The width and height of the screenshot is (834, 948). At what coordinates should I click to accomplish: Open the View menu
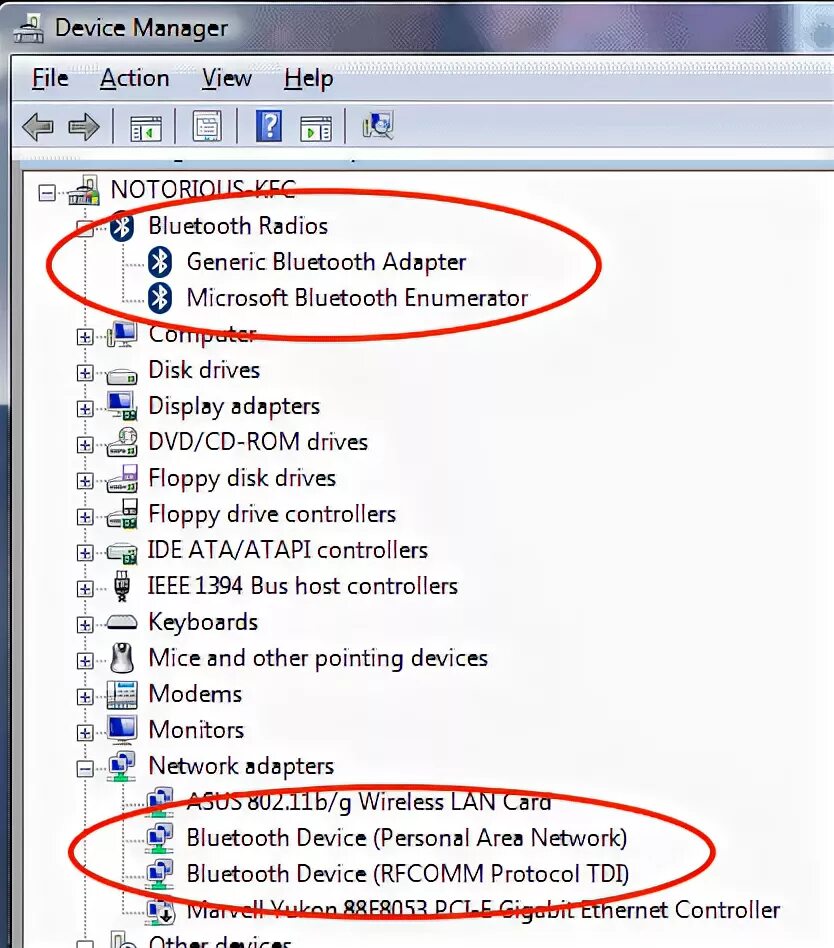[227, 79]
